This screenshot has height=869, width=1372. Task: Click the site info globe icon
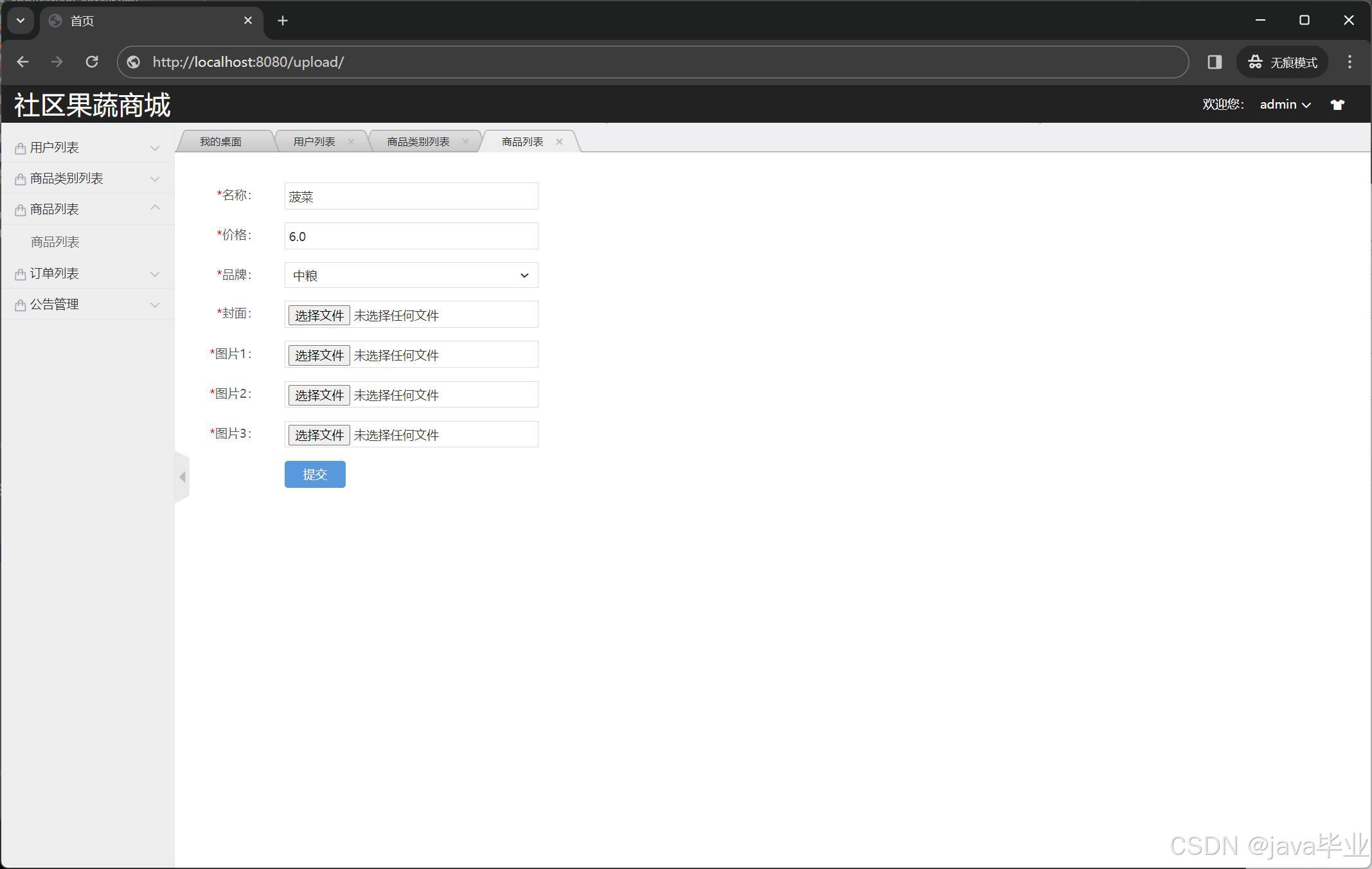tap(134, 62)
